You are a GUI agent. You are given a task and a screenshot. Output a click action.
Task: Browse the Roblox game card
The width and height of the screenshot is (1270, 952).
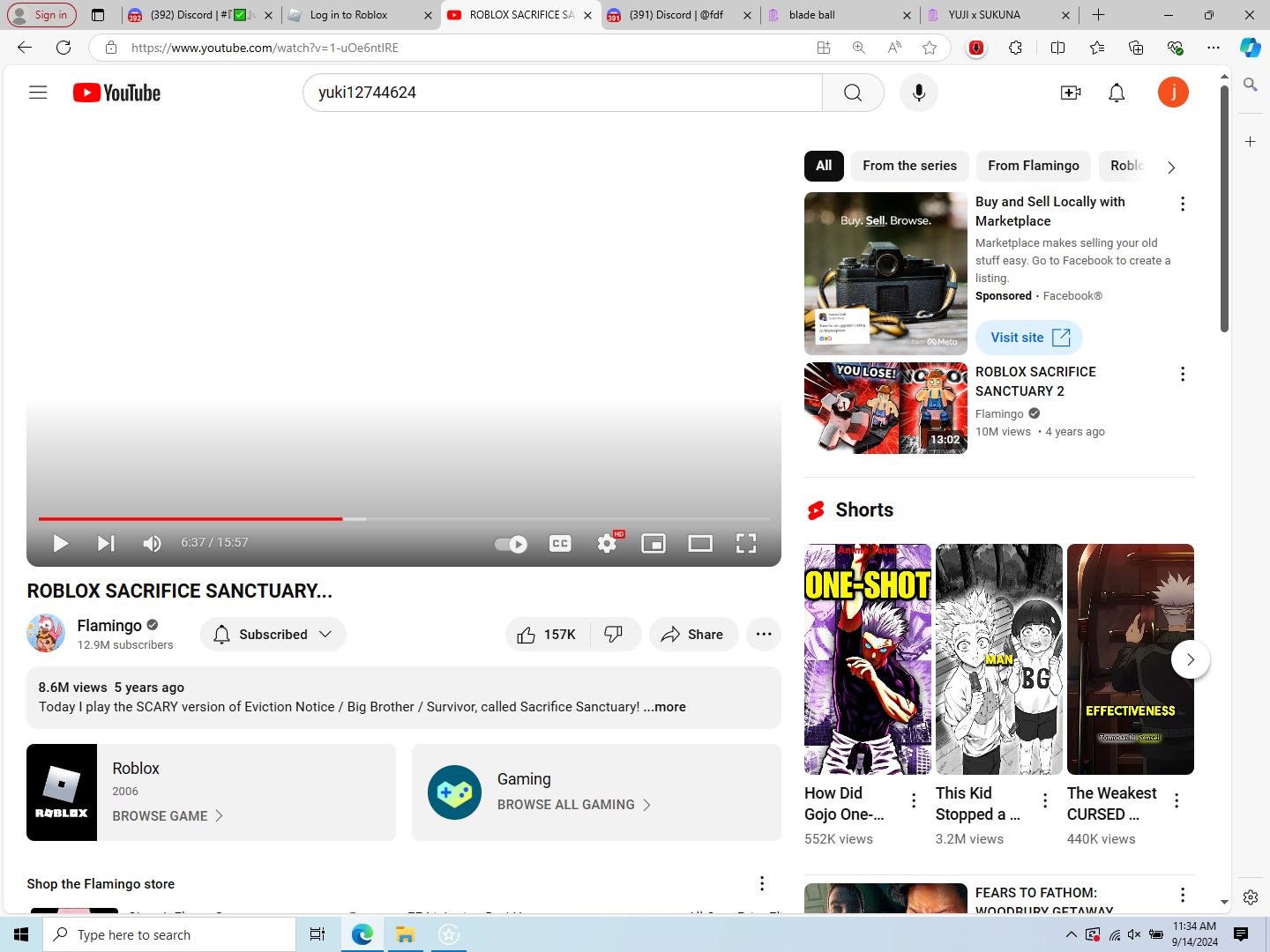pos(211,792)
